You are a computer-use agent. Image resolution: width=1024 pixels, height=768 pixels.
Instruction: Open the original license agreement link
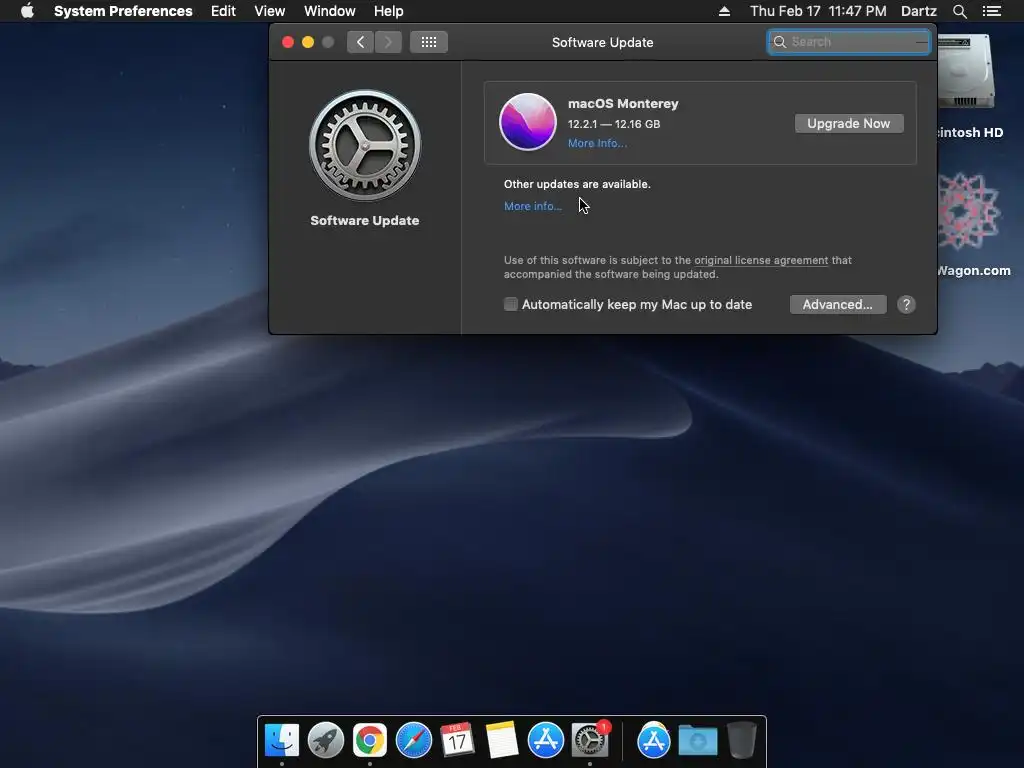click(761, 260)
